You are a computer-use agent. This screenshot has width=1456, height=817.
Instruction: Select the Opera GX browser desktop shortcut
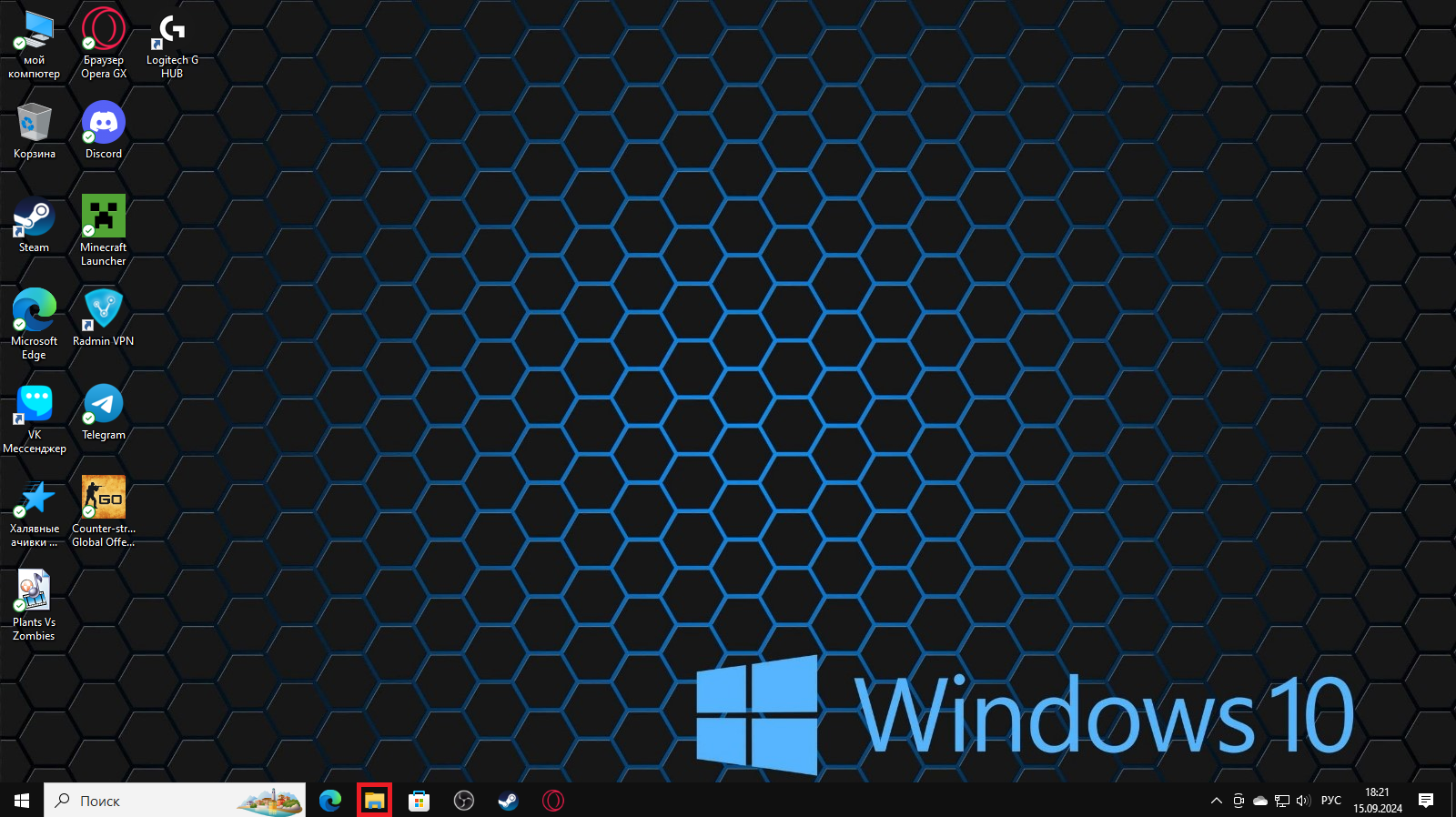(x=104, y=44)
